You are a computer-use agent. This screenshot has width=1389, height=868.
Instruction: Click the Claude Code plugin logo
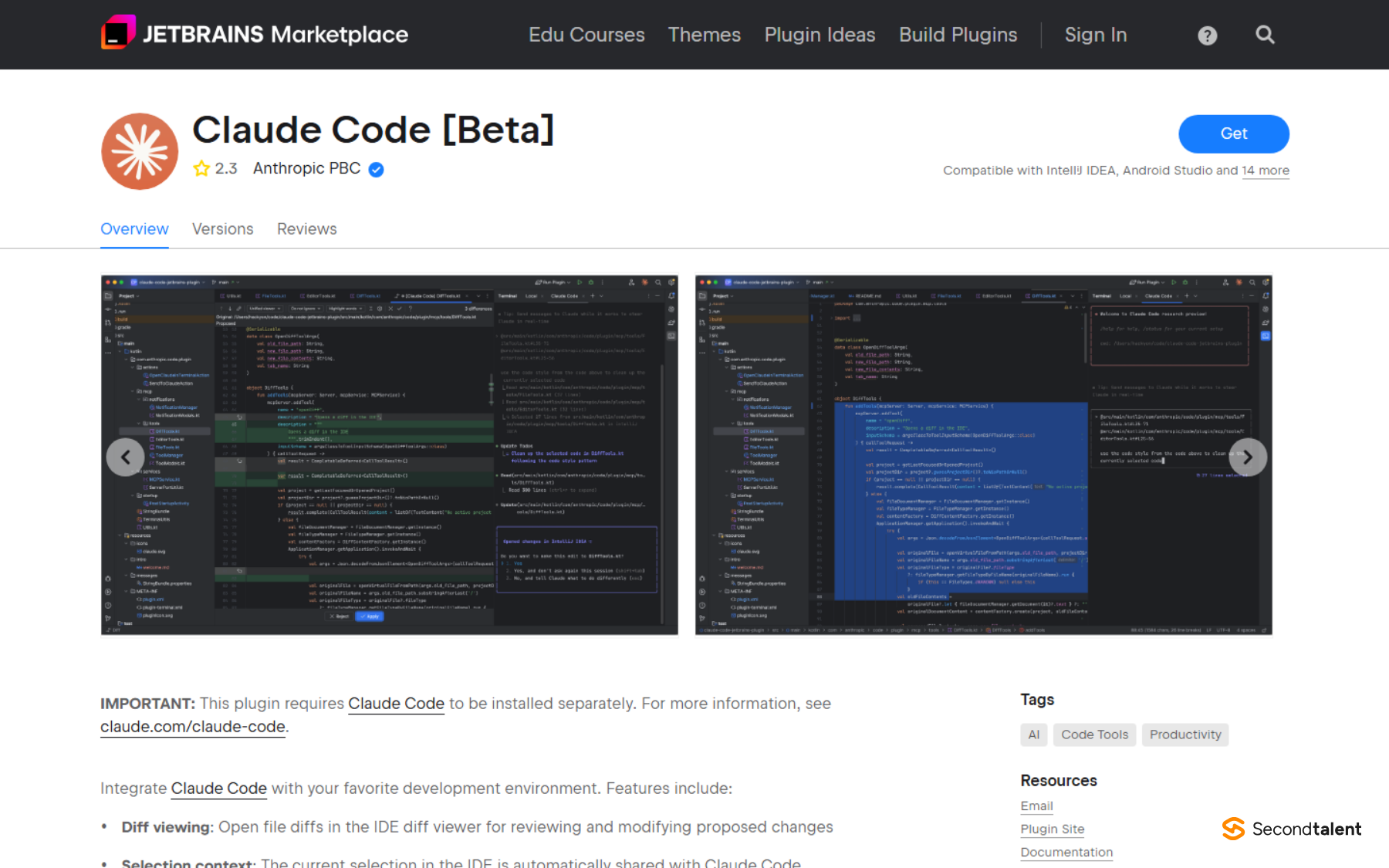click(x=140, y=151)
